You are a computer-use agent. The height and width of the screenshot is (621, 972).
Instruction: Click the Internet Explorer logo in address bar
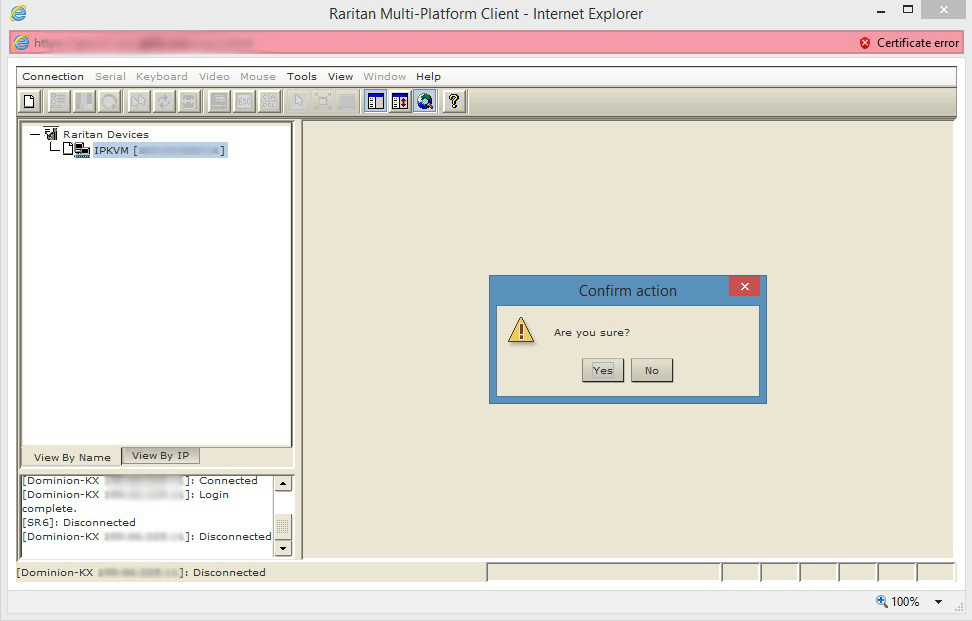coord(21,42)
